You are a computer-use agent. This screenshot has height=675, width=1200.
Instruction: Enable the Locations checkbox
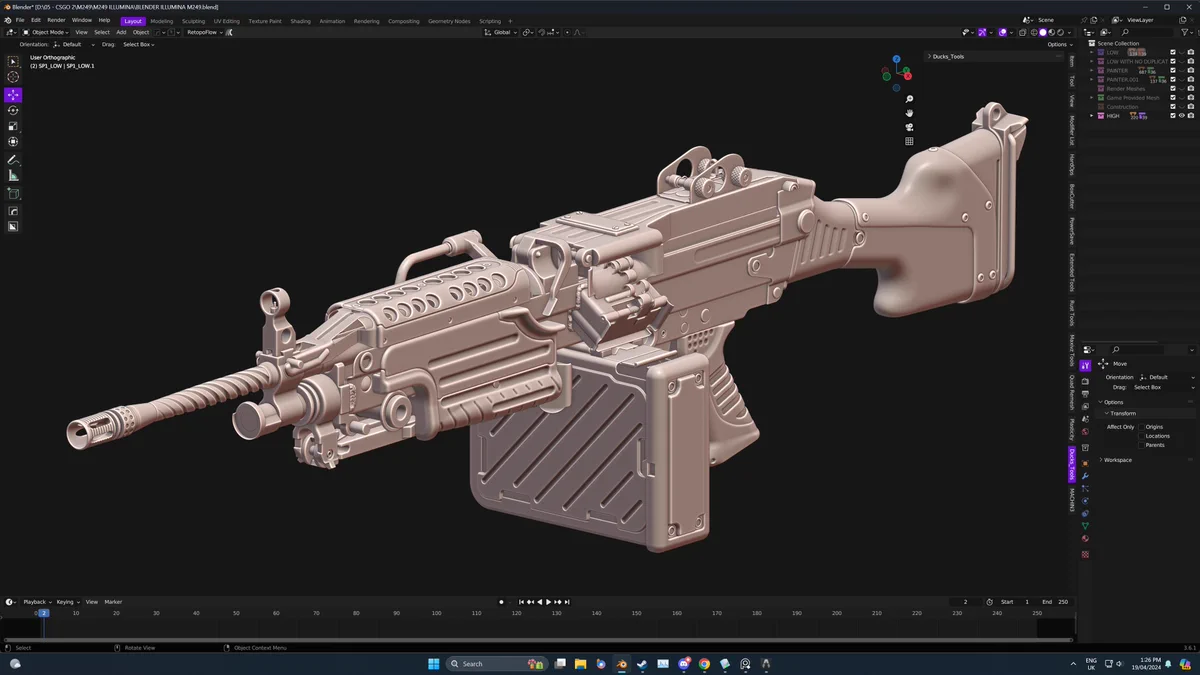(x=1142, y=436)
